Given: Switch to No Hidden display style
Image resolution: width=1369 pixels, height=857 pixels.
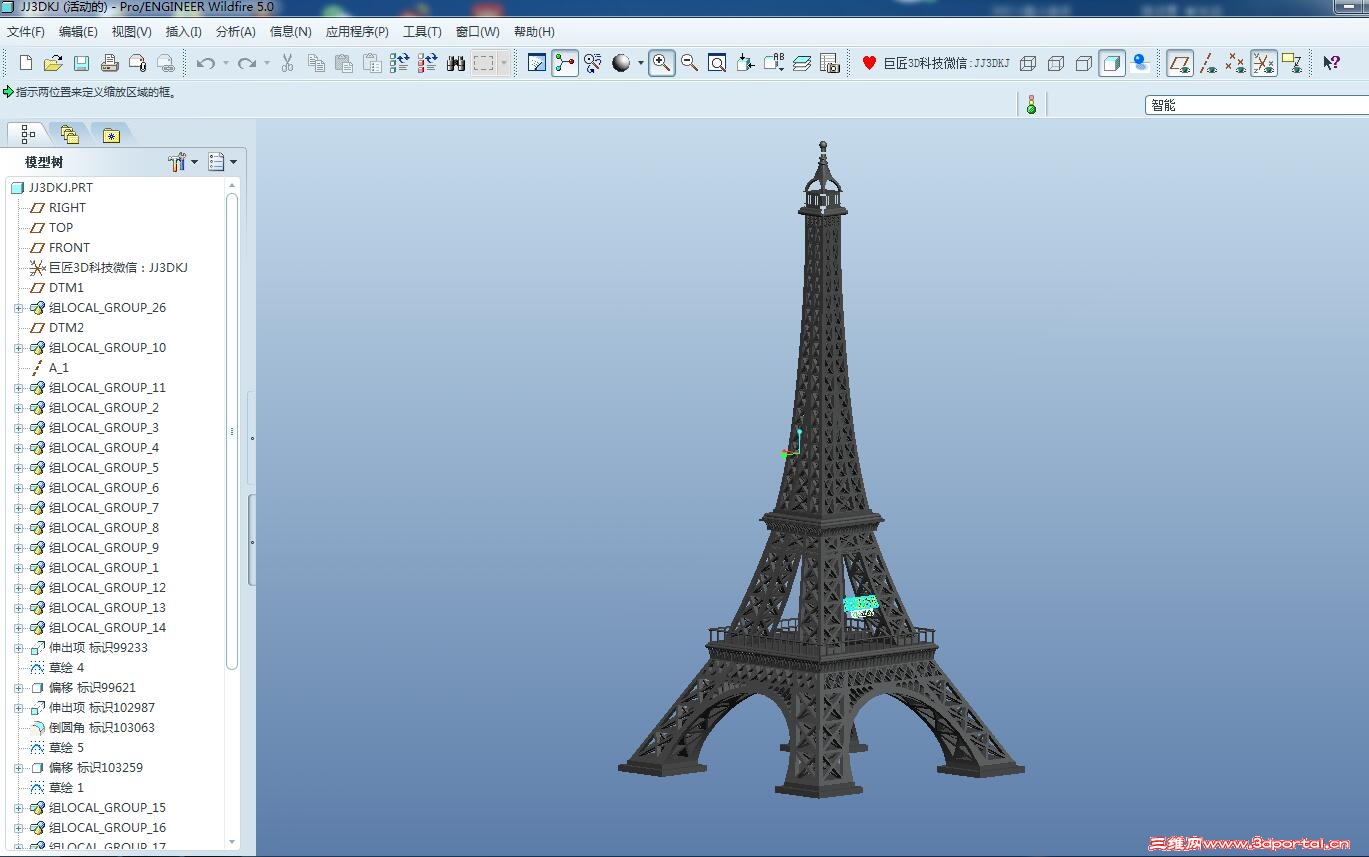Looking at the screenshot, I should (1084, 63).
